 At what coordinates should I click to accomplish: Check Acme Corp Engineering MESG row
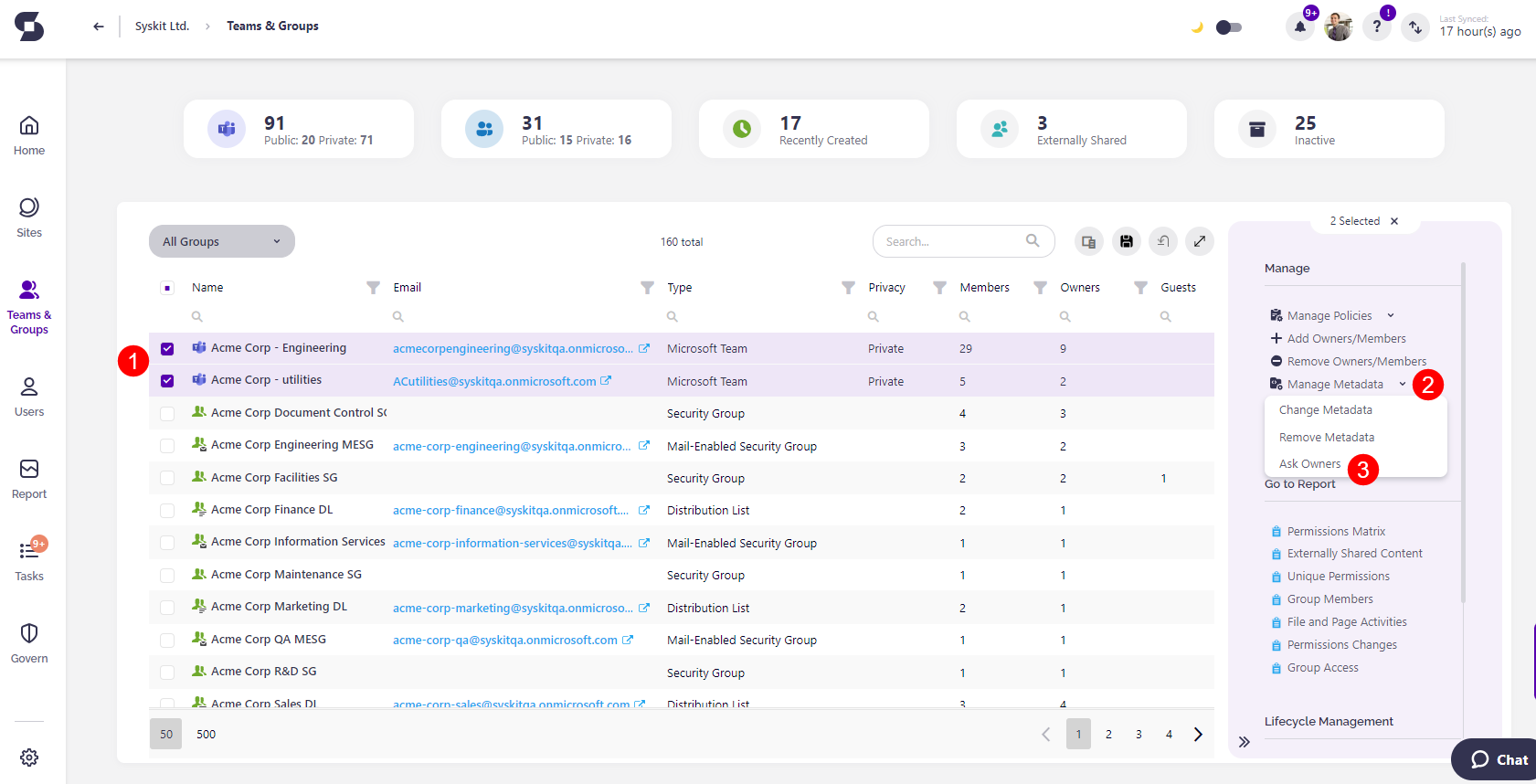(x=167, y=446)
